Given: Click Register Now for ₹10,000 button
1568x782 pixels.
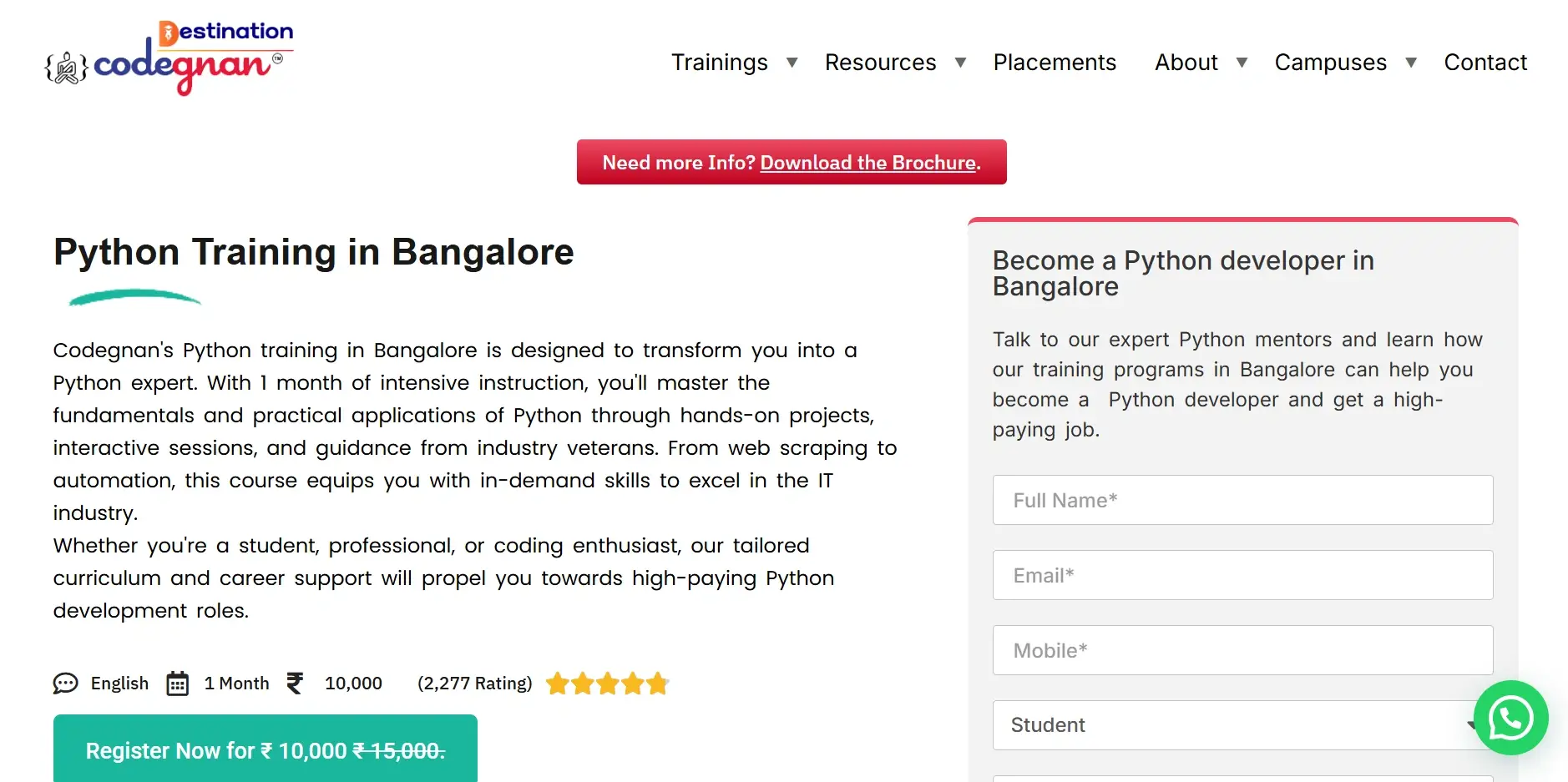Looking at the screenshot, I should [266, 749].
